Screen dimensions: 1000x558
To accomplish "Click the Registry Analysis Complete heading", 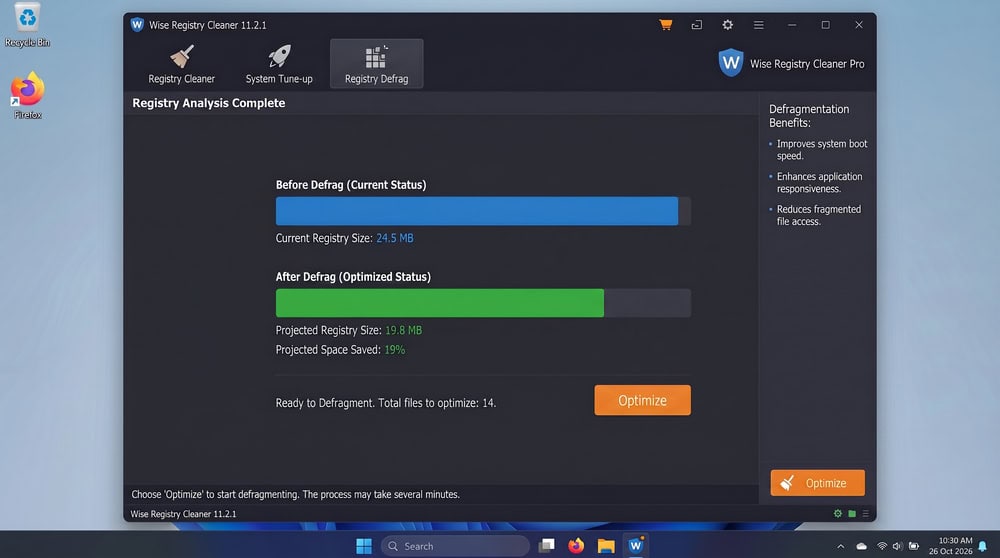I will coord(209,103).
